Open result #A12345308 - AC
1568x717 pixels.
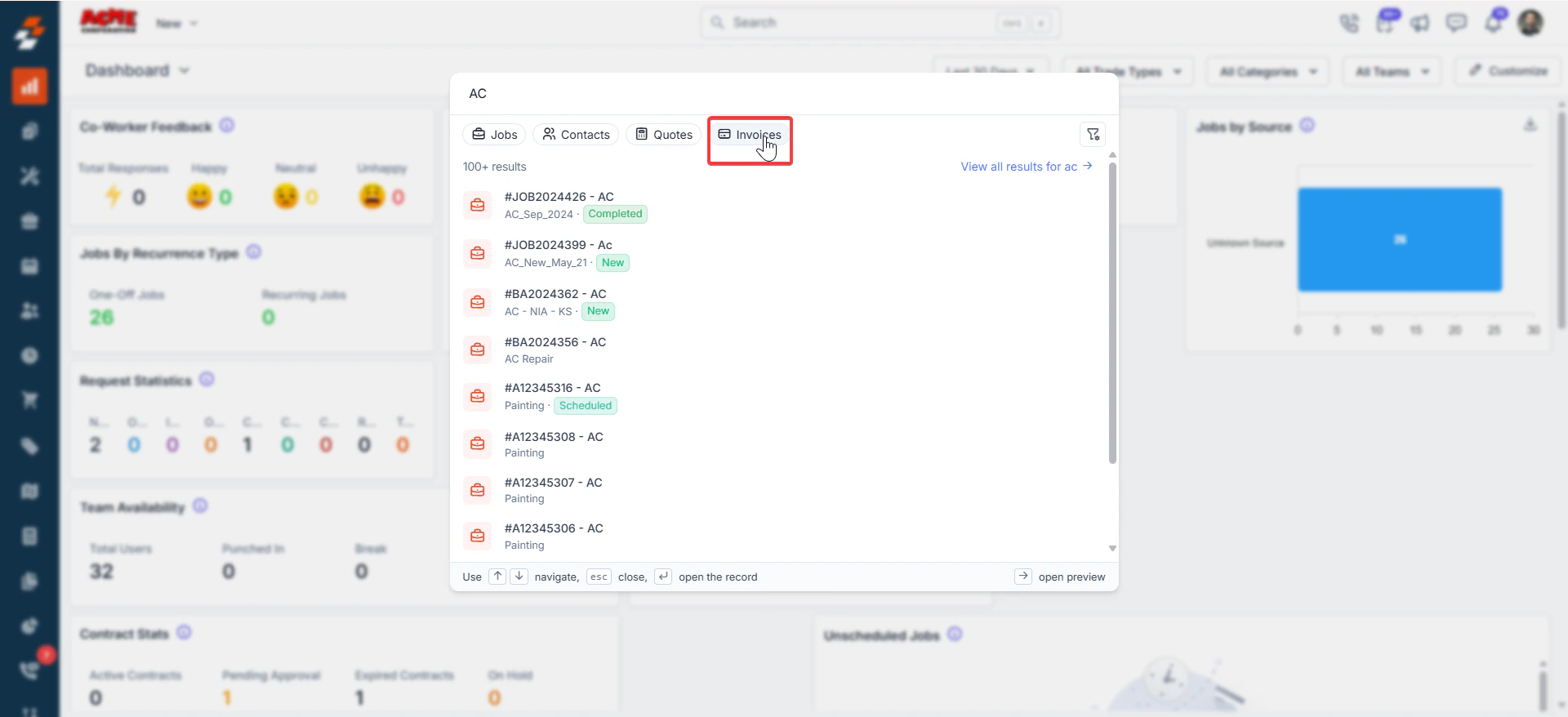point(782,444)
